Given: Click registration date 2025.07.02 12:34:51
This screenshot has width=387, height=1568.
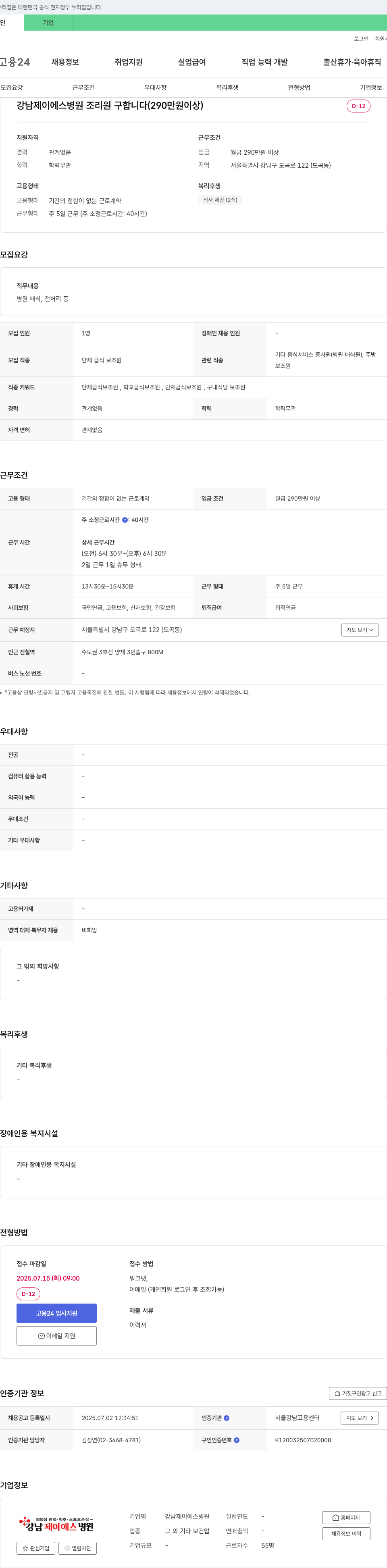Looking at the screenshot, I should 110,1418.
